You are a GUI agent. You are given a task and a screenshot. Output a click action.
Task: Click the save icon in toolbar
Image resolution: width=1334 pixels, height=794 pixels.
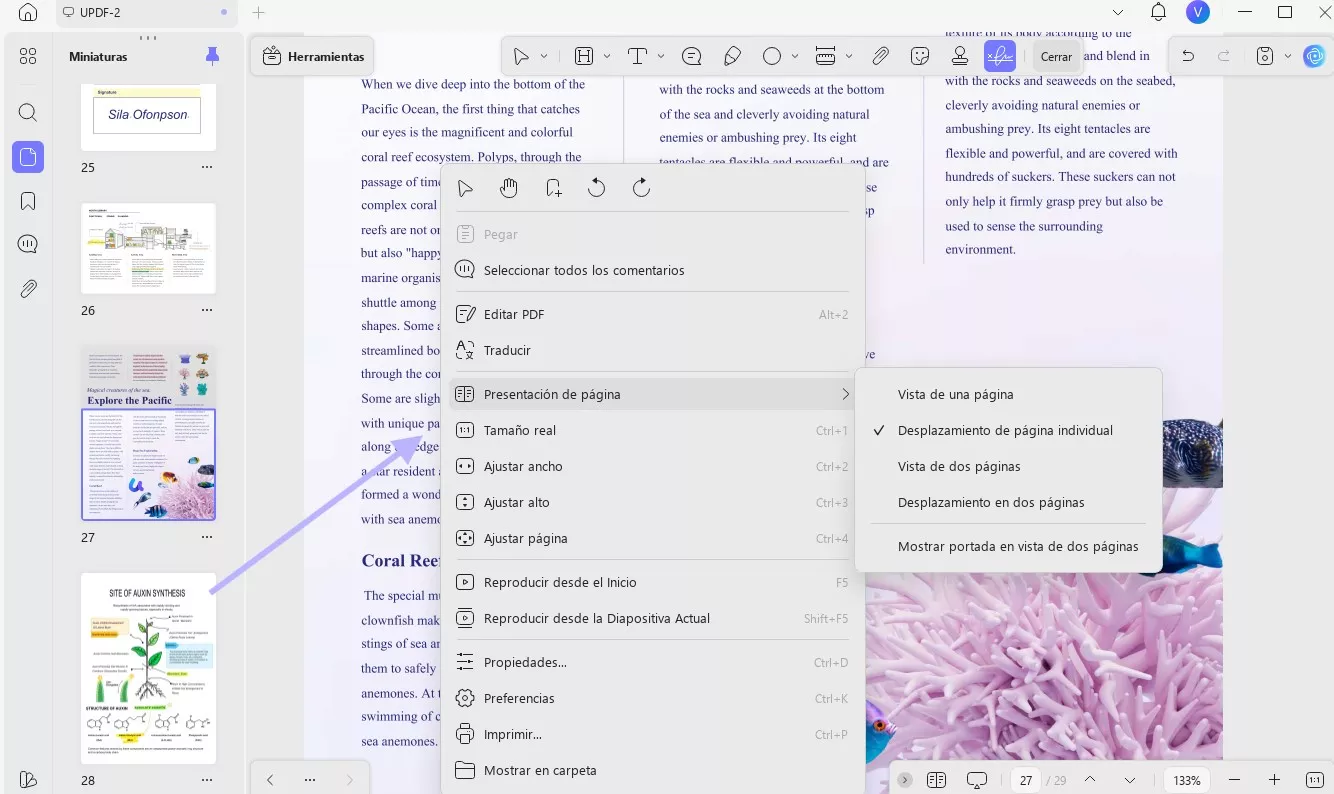tap(1265, 56)
